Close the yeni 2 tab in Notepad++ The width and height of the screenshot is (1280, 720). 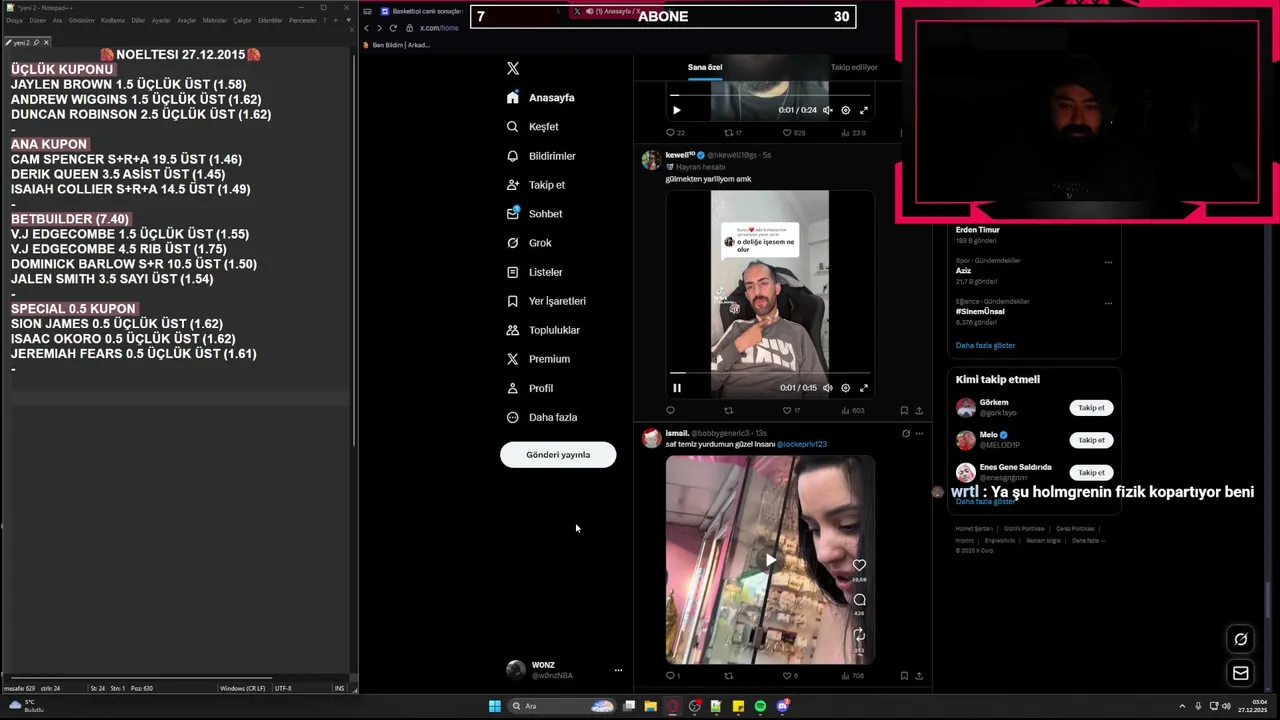pos(46,42)
